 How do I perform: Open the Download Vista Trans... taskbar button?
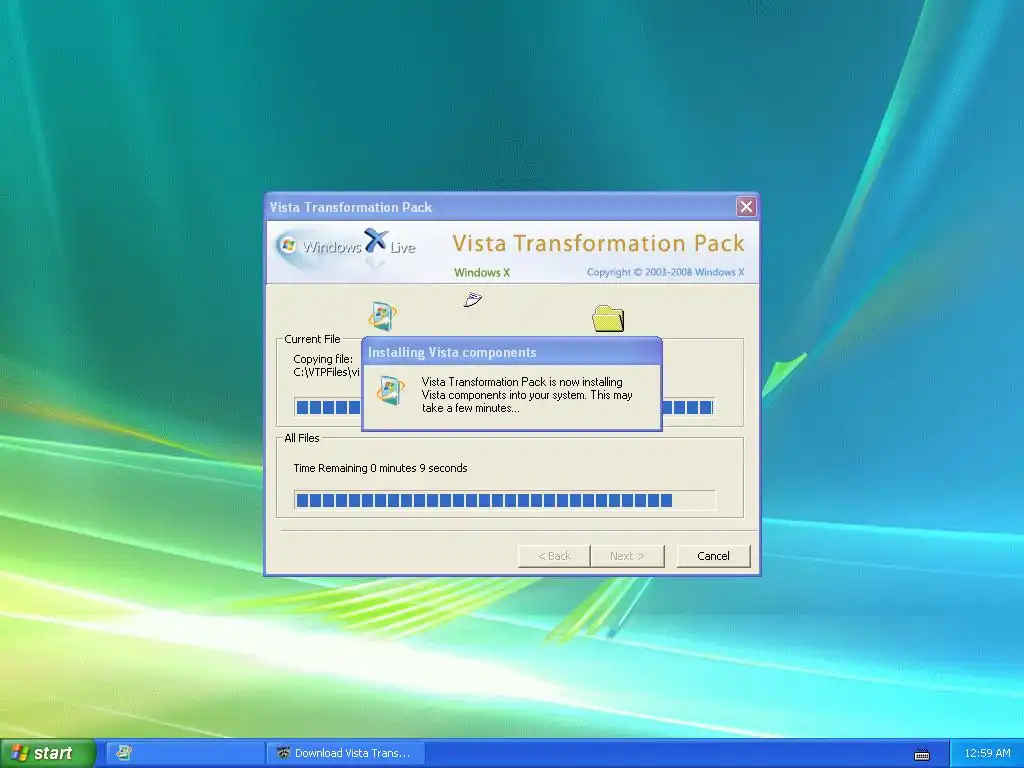[x=345, y=753]
